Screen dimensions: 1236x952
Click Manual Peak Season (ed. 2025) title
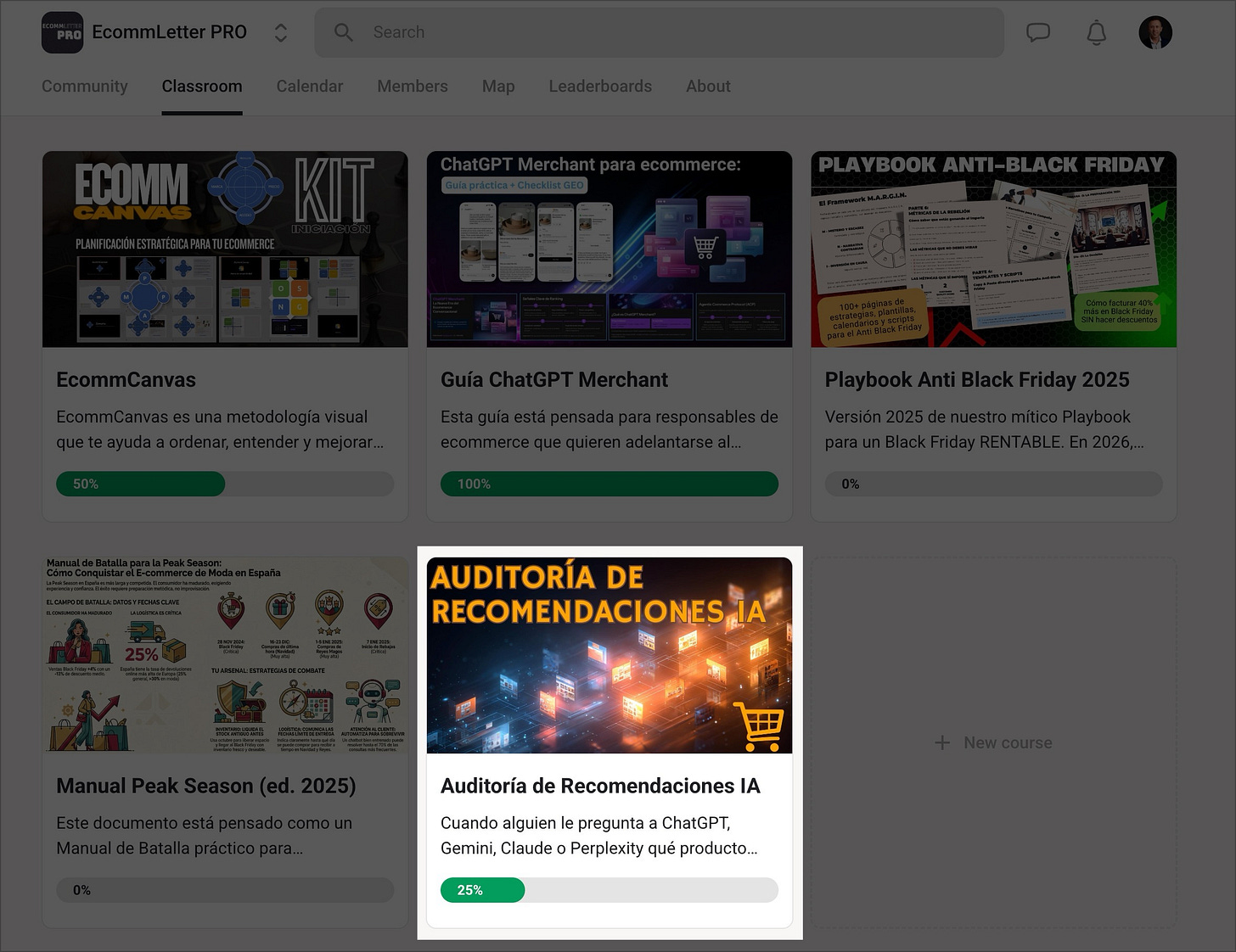[206, 786]
